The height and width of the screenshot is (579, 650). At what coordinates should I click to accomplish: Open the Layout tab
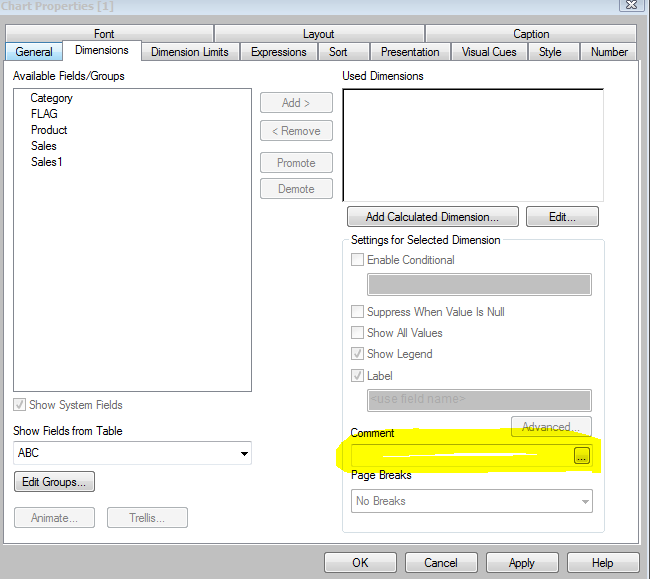(x=318, y=34)
